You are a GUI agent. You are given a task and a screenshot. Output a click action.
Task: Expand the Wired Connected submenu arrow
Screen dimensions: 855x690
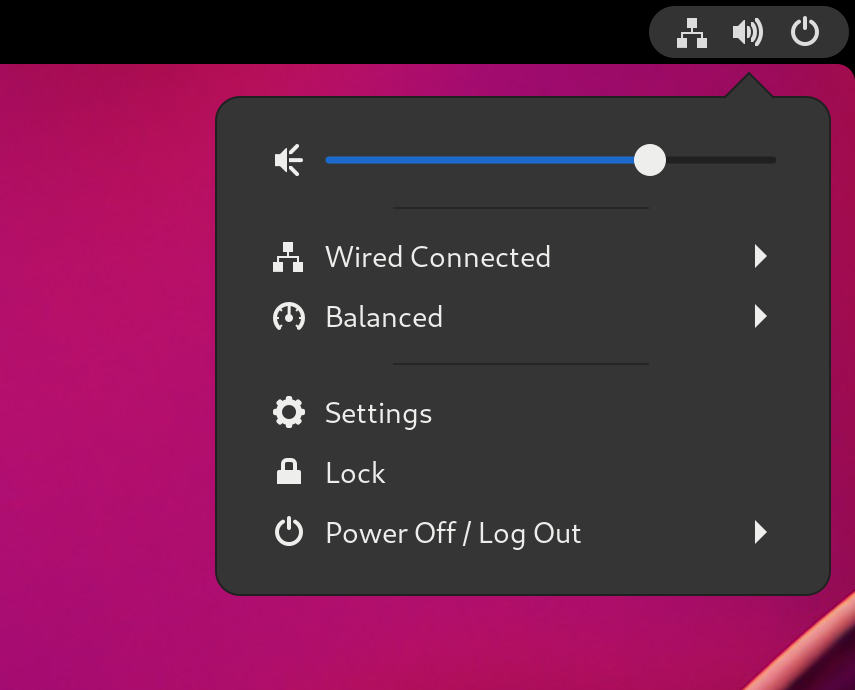[760, 258]
